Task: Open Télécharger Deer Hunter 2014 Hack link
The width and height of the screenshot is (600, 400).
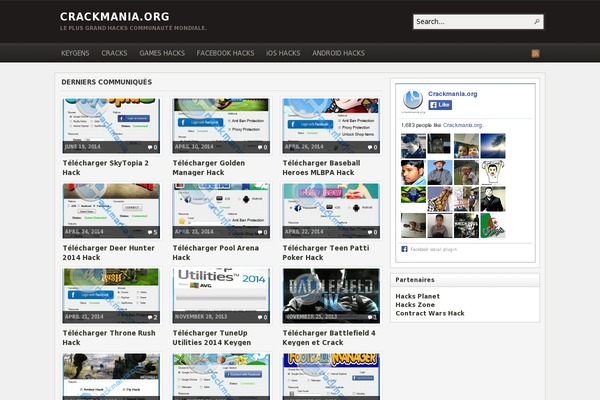Action: pos(109,253)
